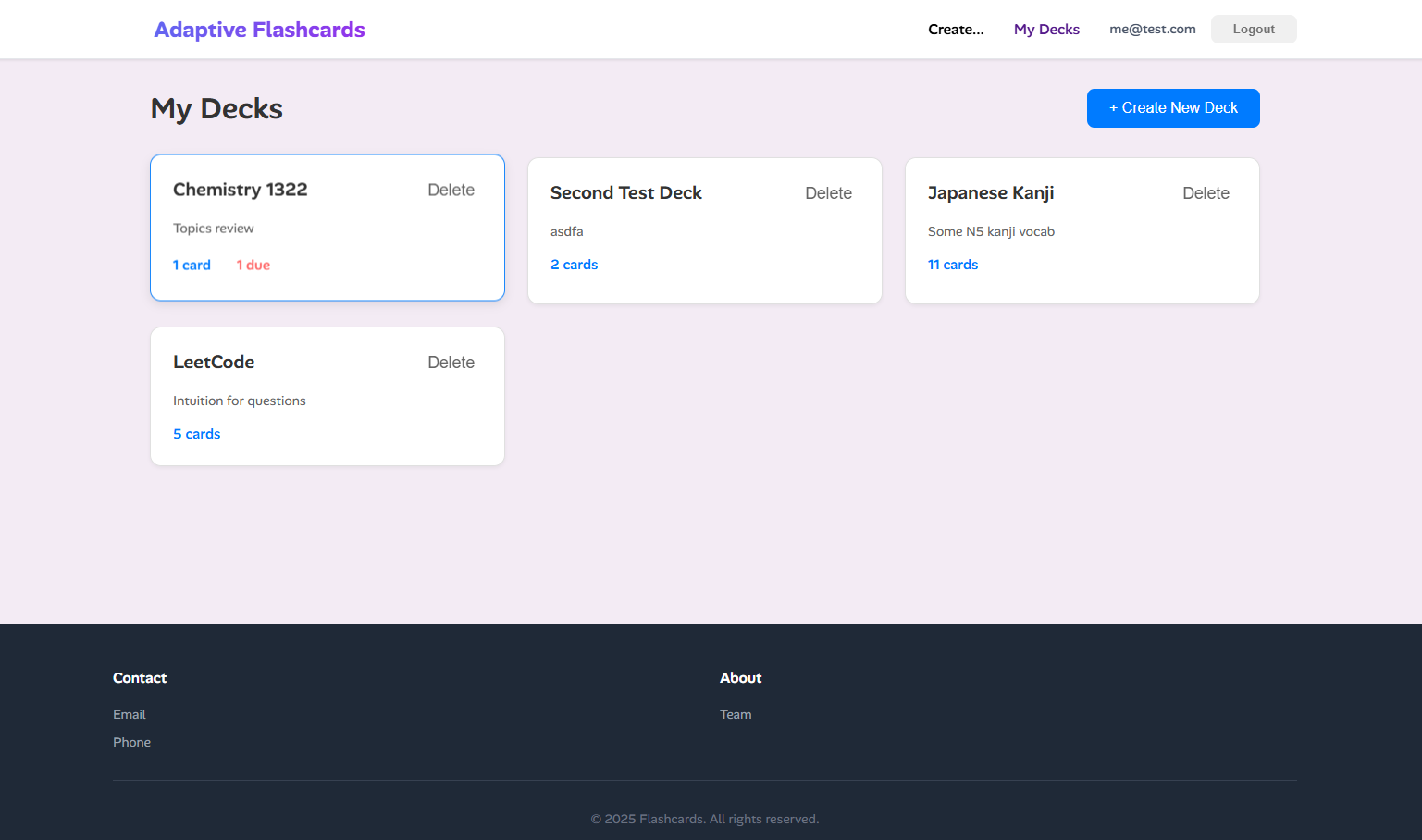This screenshot has height=840, width=1422.
Task: Click the 2025 Flashcards copyright text
Action: tap(705, 819)
